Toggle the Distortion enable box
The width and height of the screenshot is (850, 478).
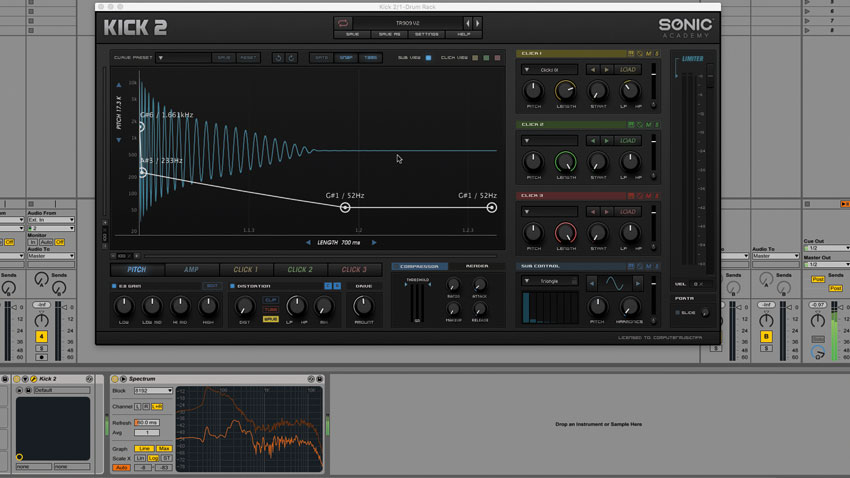pos(232,286)
